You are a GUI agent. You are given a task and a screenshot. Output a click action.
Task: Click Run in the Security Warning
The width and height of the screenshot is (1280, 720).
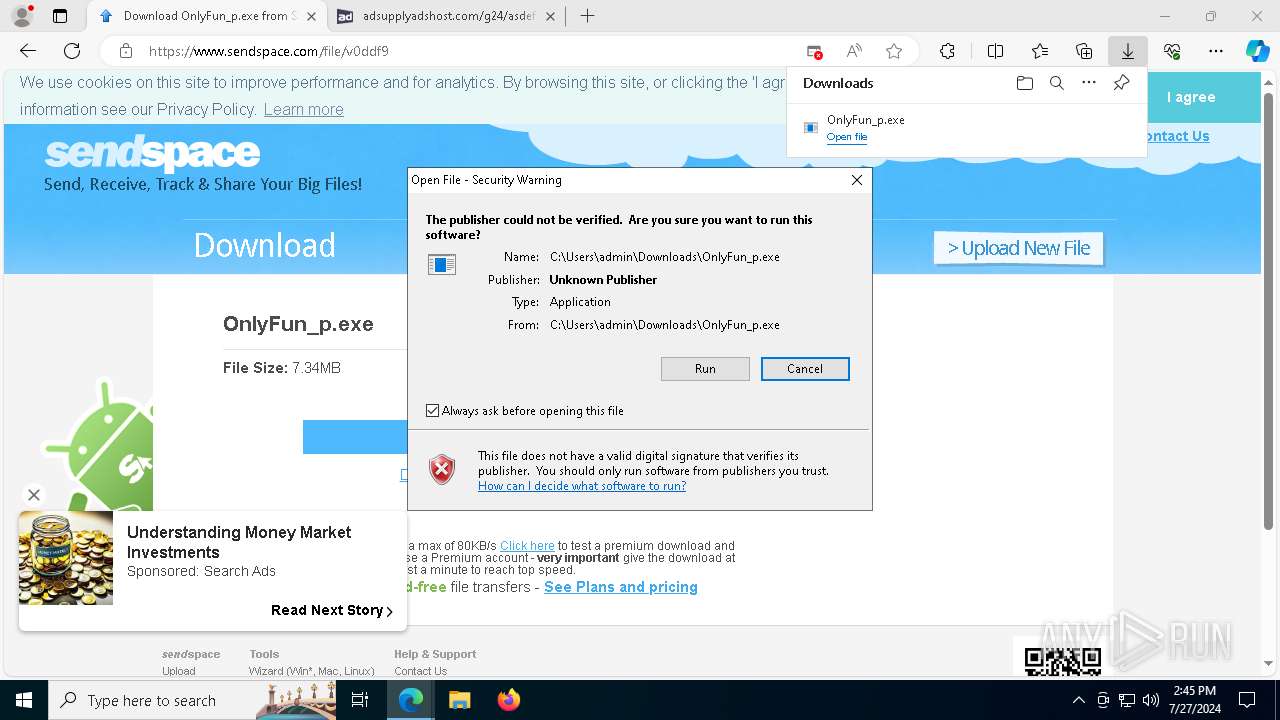pyautogui.click(x=705, y=369)
